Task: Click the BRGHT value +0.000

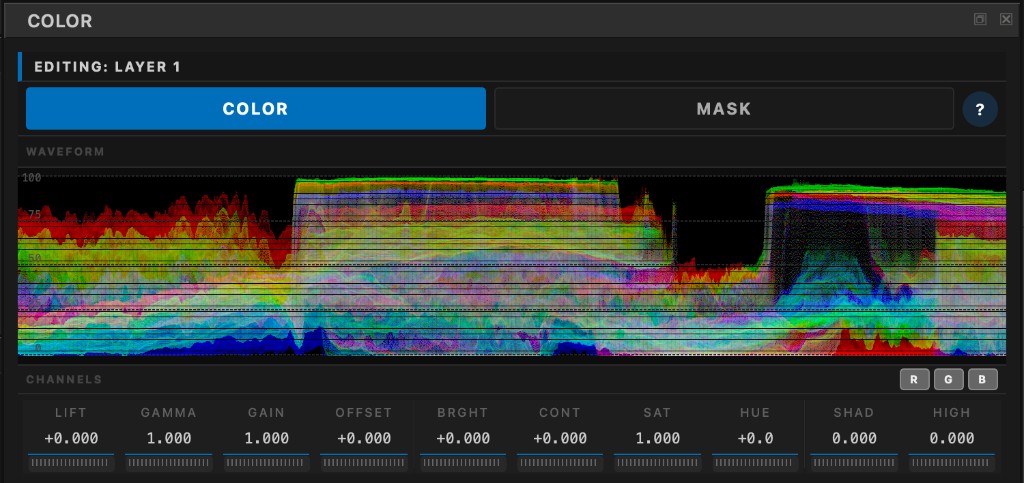Action: (x=463, y=438)
